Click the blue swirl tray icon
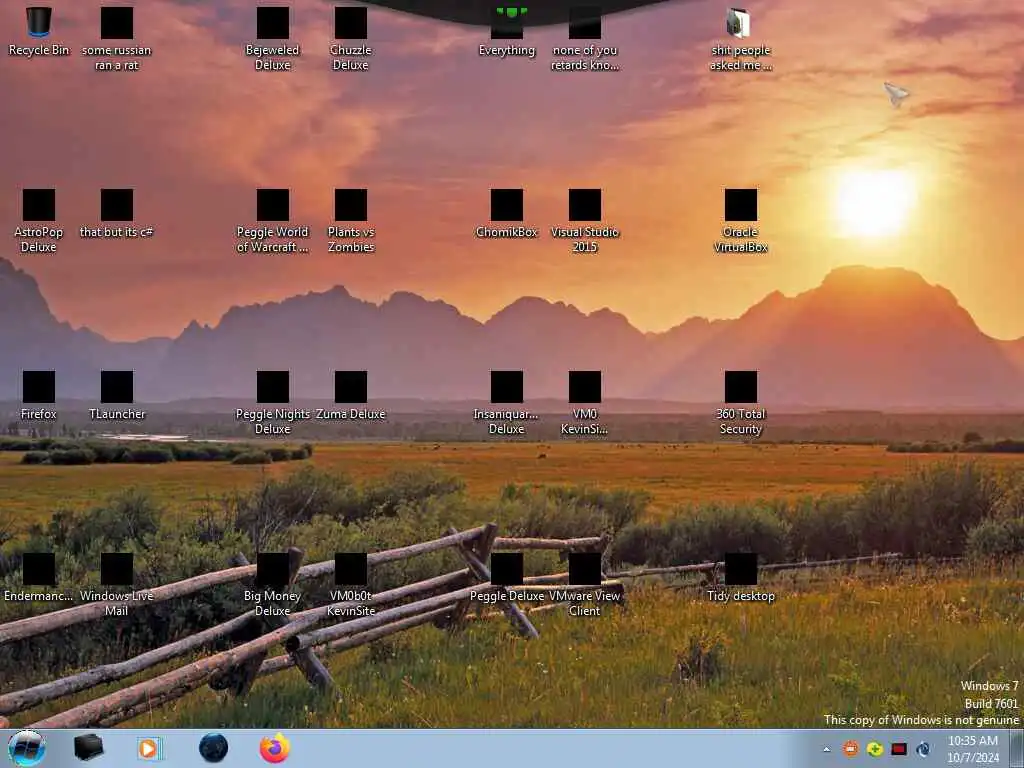Screen dimensions: 1024x768 [x=923, y=749]
